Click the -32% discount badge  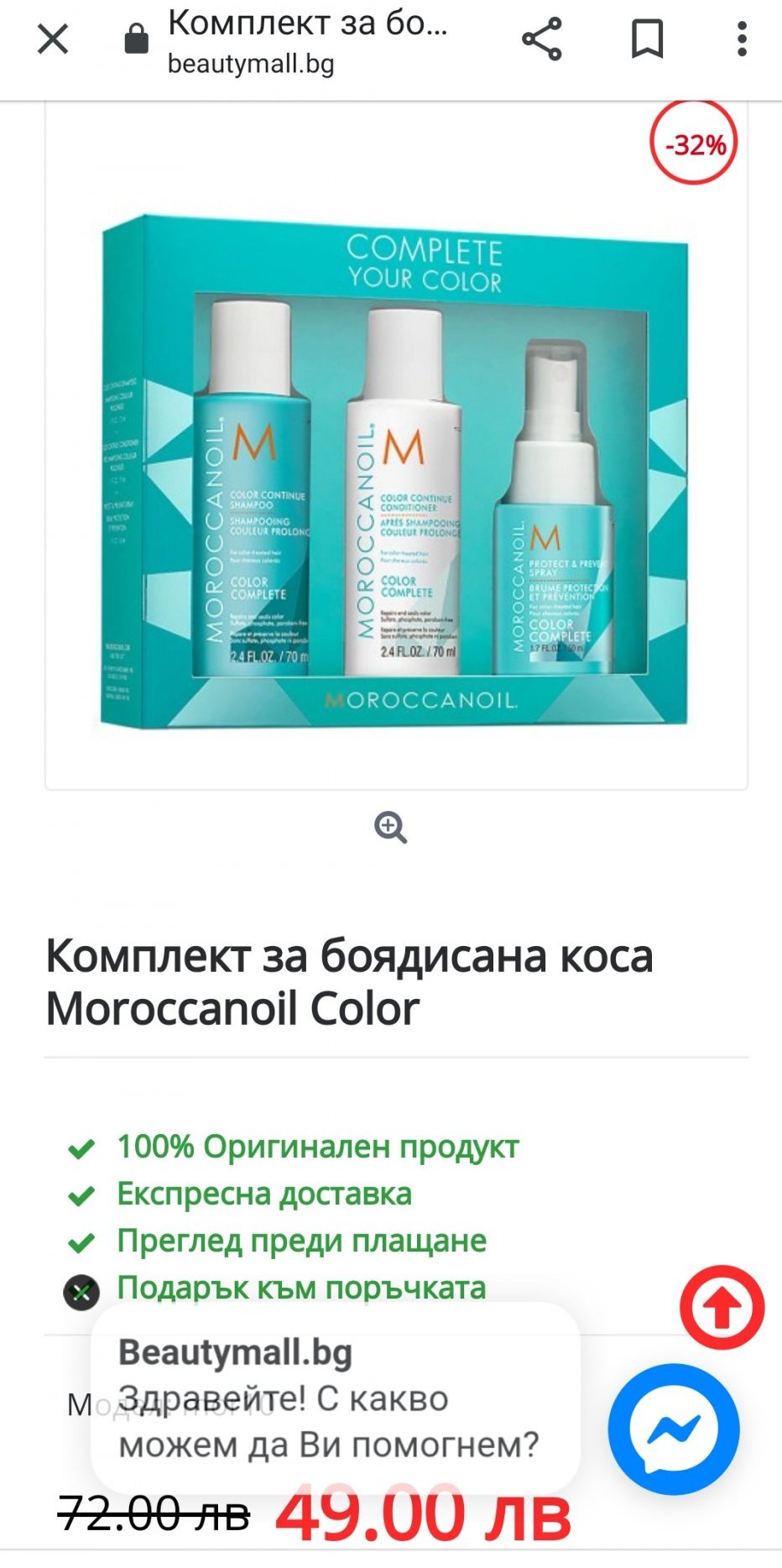(x=694, y=144)
